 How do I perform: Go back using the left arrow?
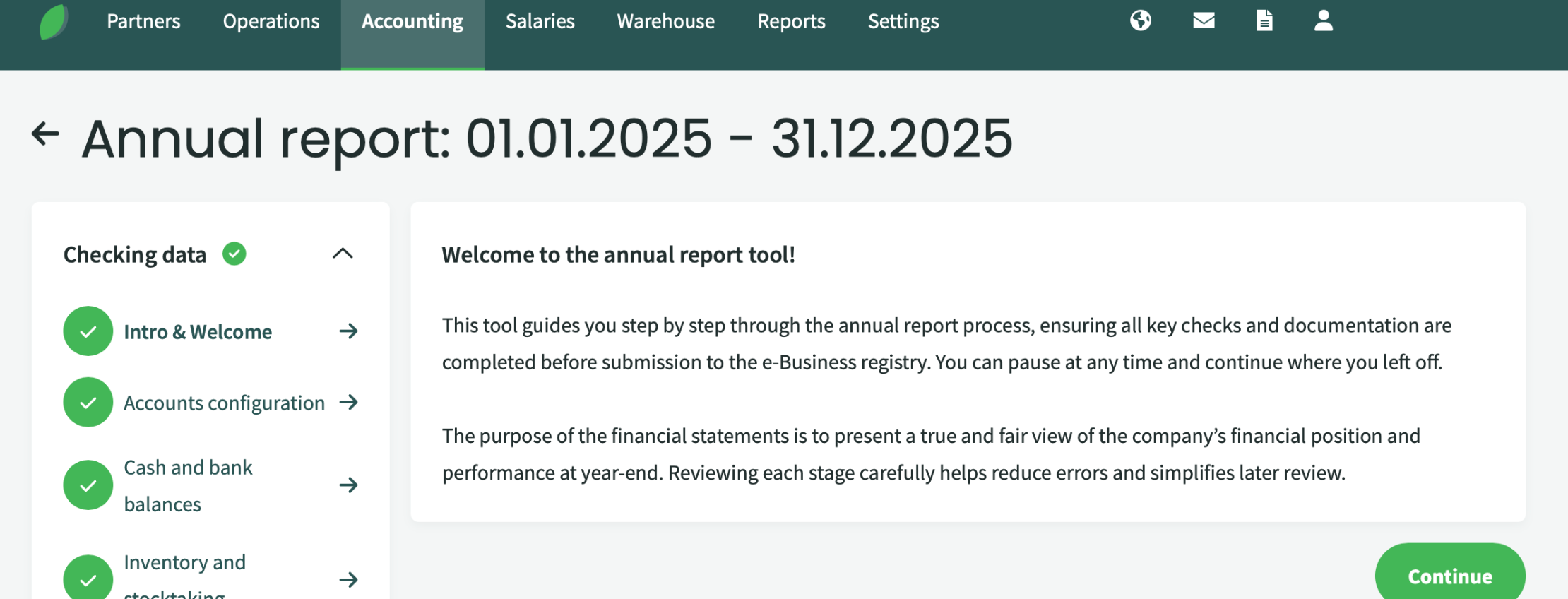point(46,134)
